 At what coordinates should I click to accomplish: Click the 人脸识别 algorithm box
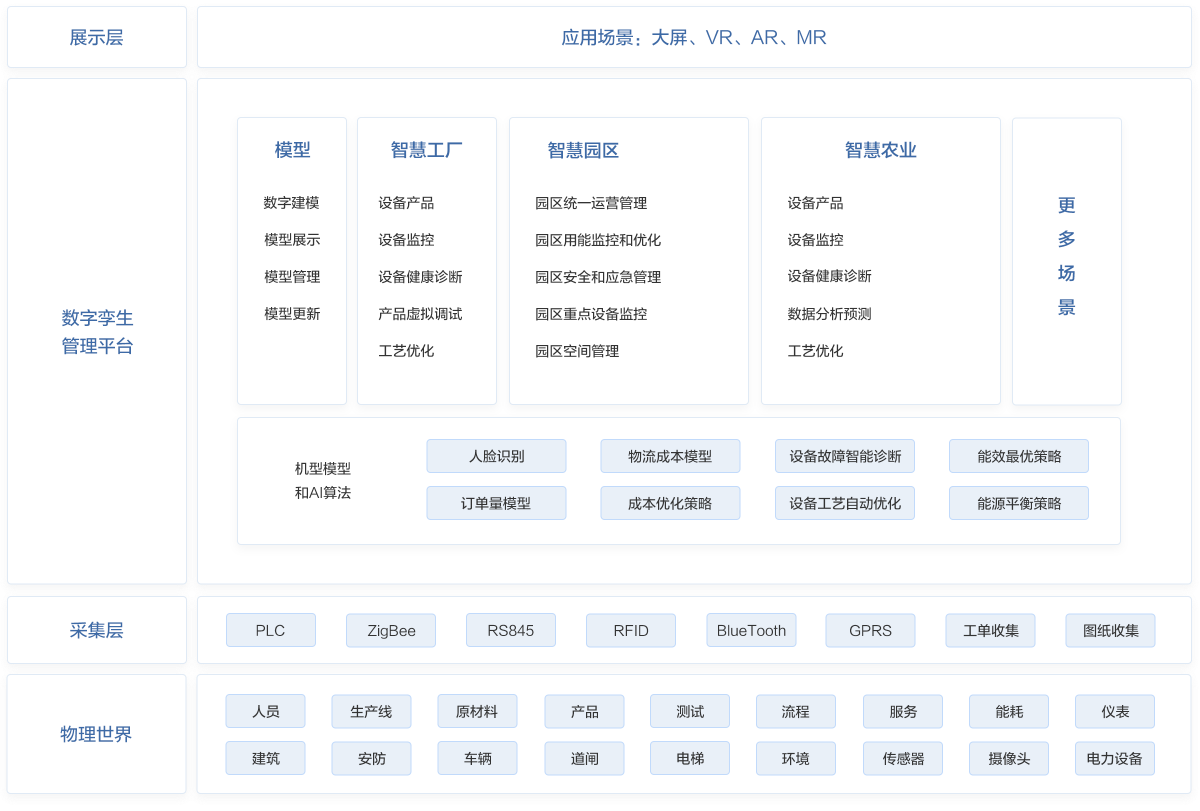tap(496, 456)
